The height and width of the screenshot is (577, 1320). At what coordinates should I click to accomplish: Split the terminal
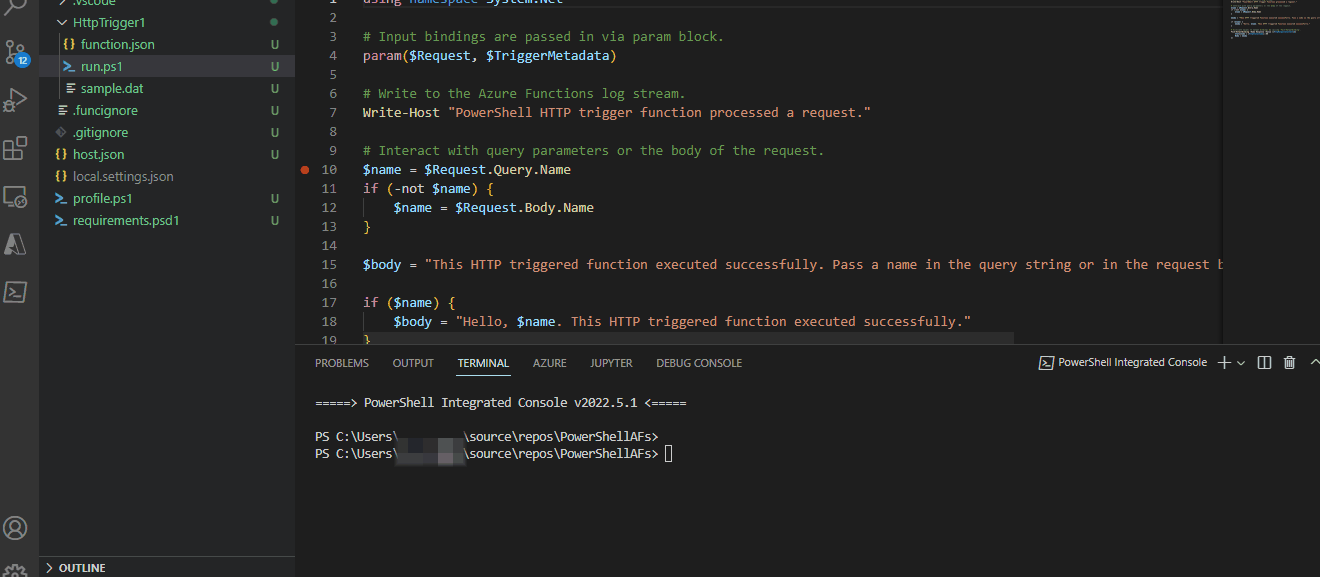[x=1264, y=363]
